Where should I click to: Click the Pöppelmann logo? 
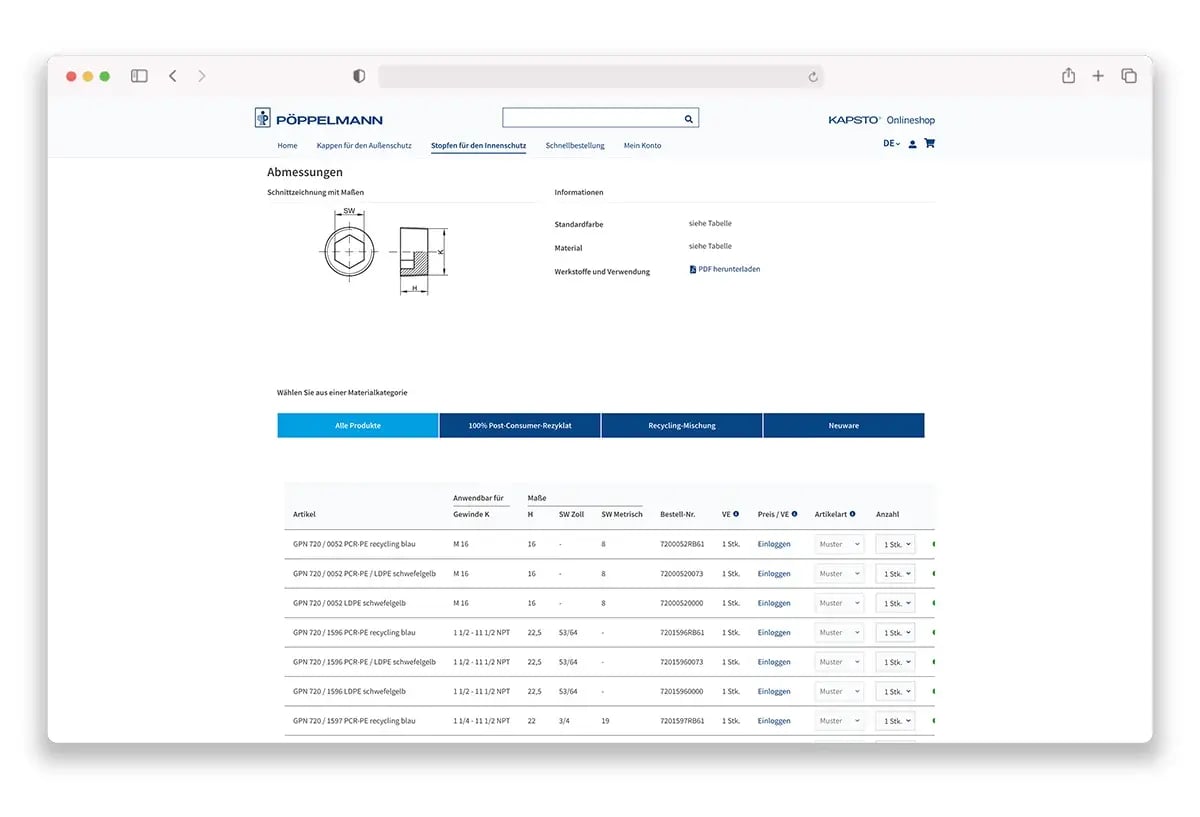coord(319,119)
